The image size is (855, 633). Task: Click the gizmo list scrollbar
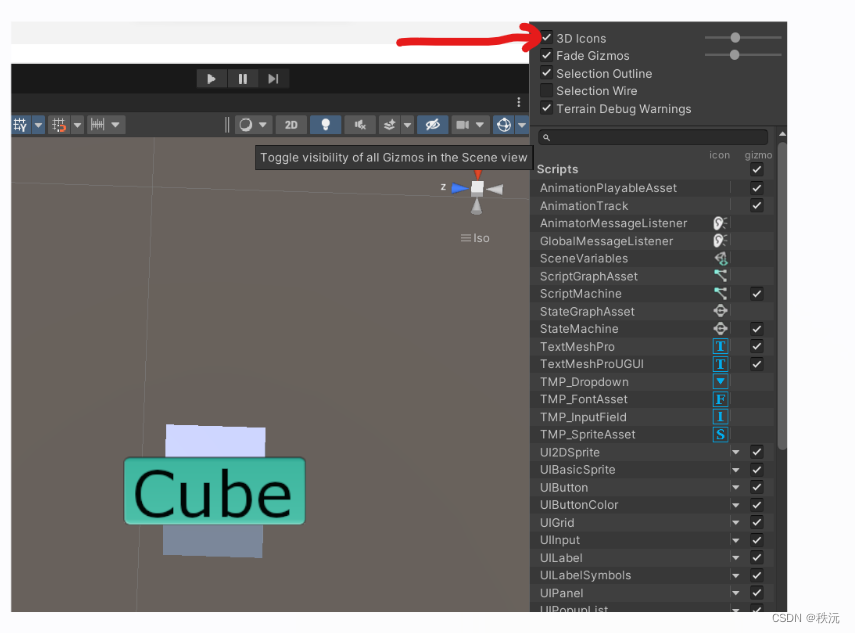[782, 296]
